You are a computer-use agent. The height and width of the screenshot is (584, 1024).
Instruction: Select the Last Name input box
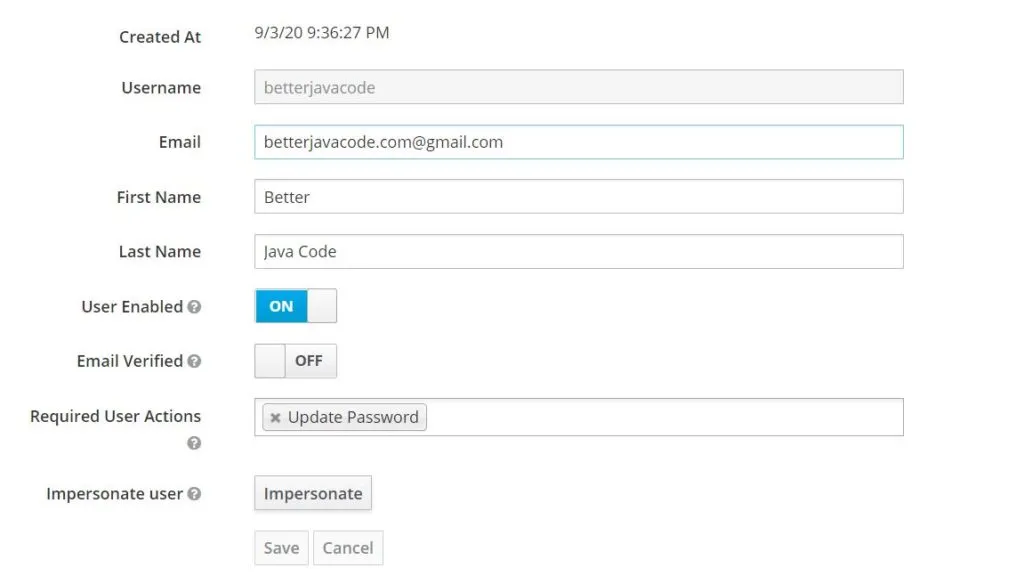(x=578, y=251)
